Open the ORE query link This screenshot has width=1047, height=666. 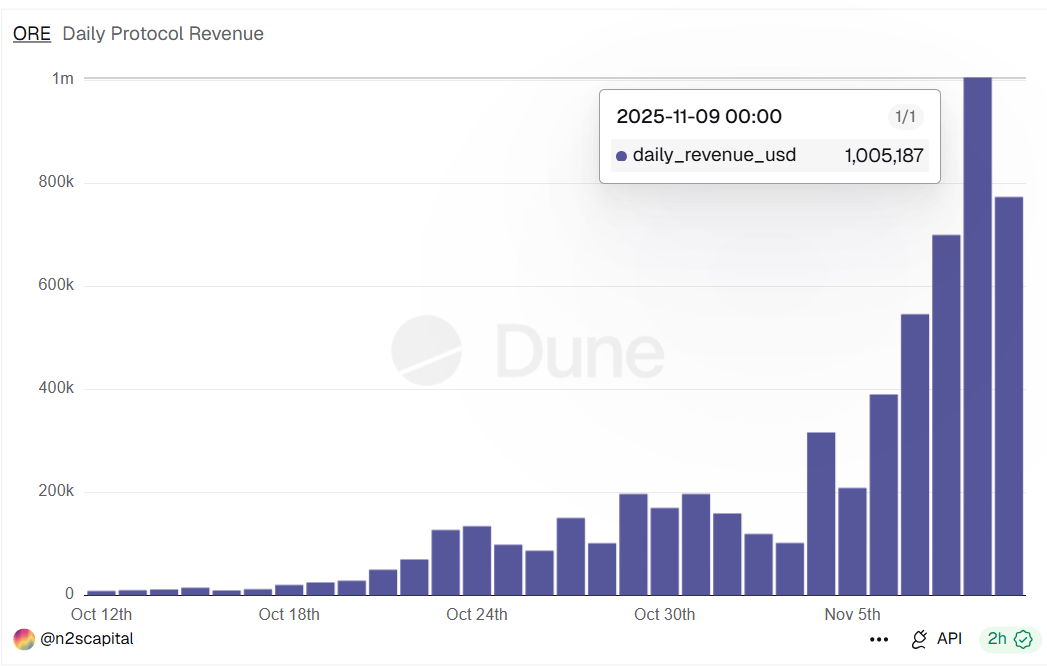(30, 33)
